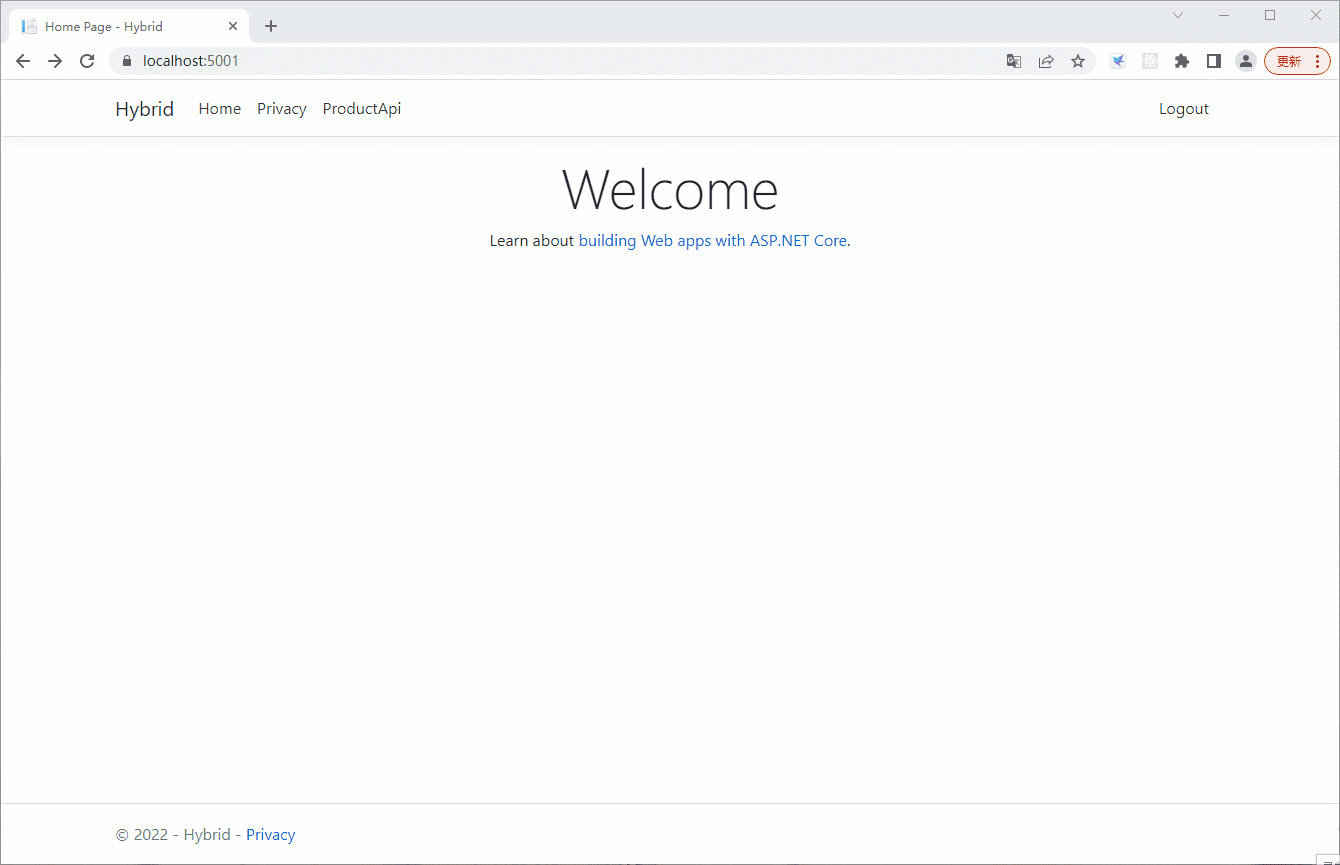This screenshot has width=1340, height=865.
Task: Minimize the browser window
Action: [1224, 15]
